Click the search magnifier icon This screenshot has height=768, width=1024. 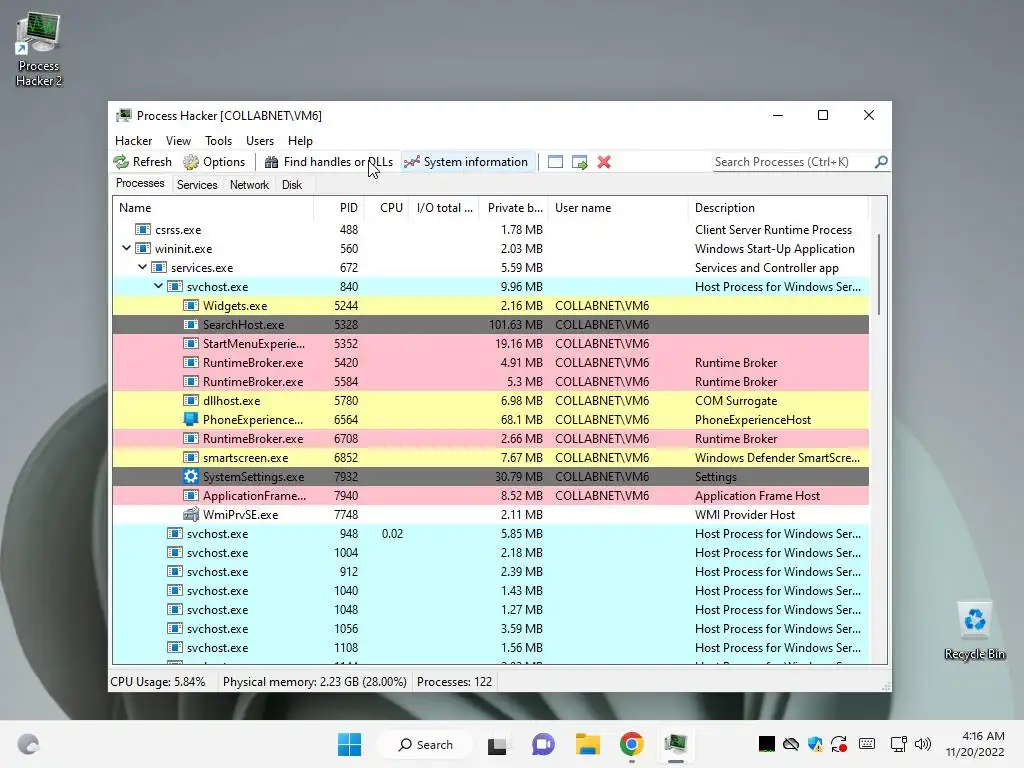[881, 161]
